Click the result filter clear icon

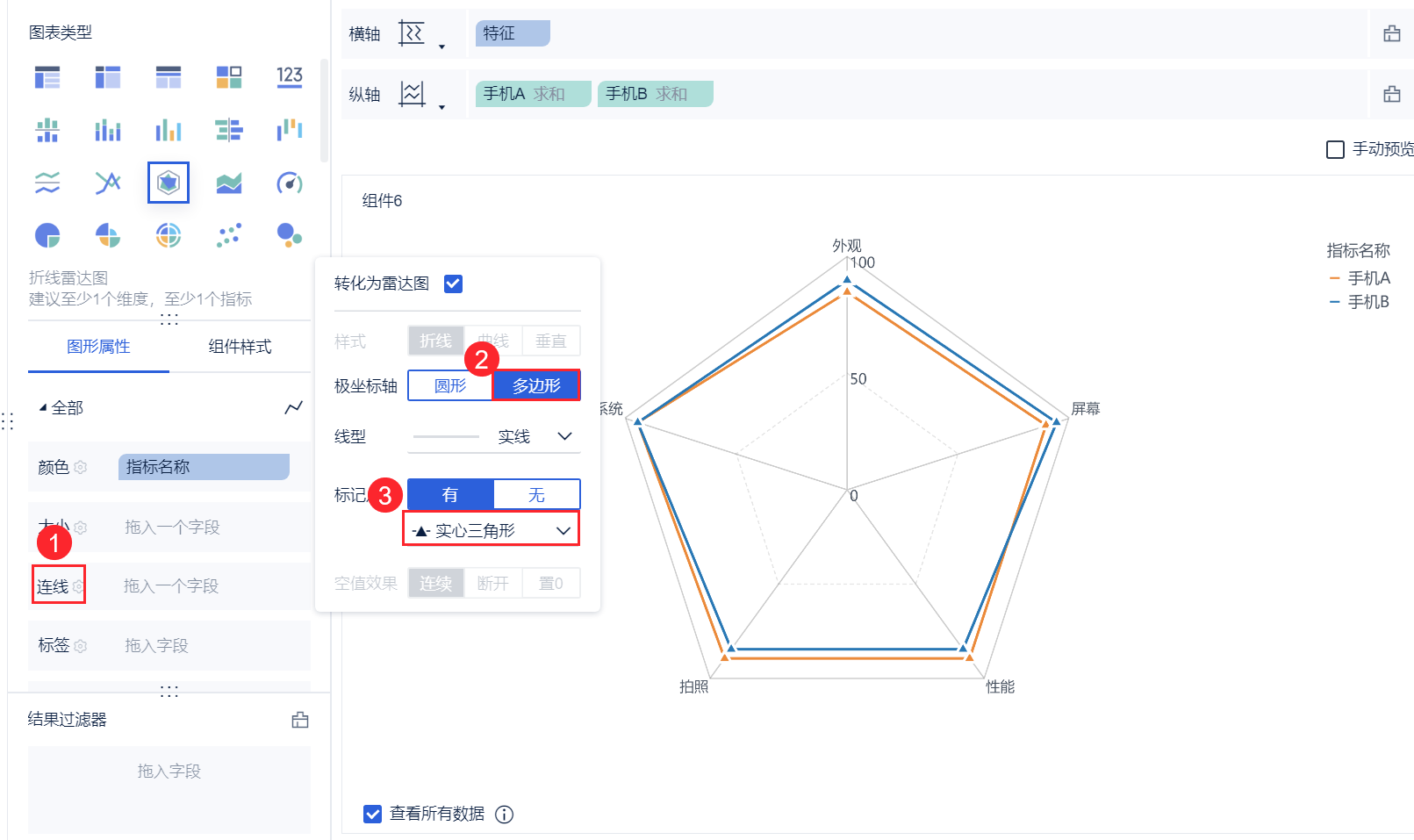coord(300,720)
